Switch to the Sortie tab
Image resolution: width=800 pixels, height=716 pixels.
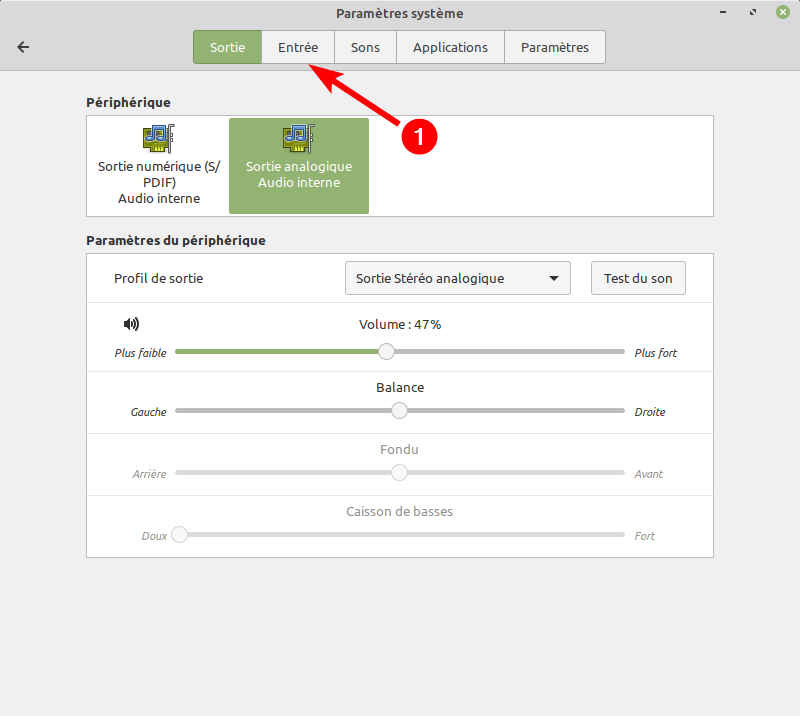pyautogui.click(x=228, y=47)
